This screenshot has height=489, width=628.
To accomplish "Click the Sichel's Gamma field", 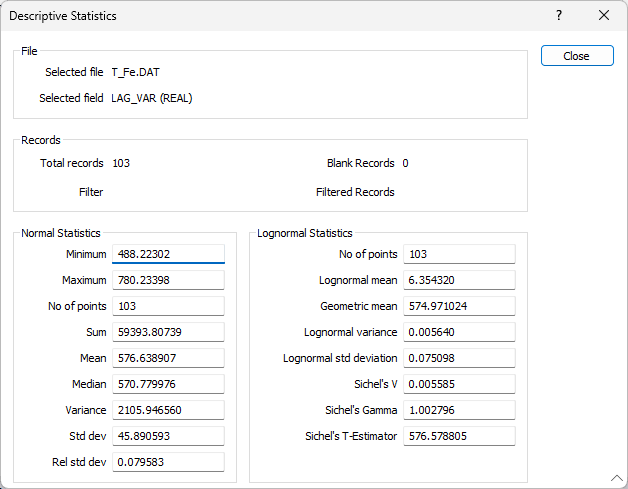I will coord(459,410).
